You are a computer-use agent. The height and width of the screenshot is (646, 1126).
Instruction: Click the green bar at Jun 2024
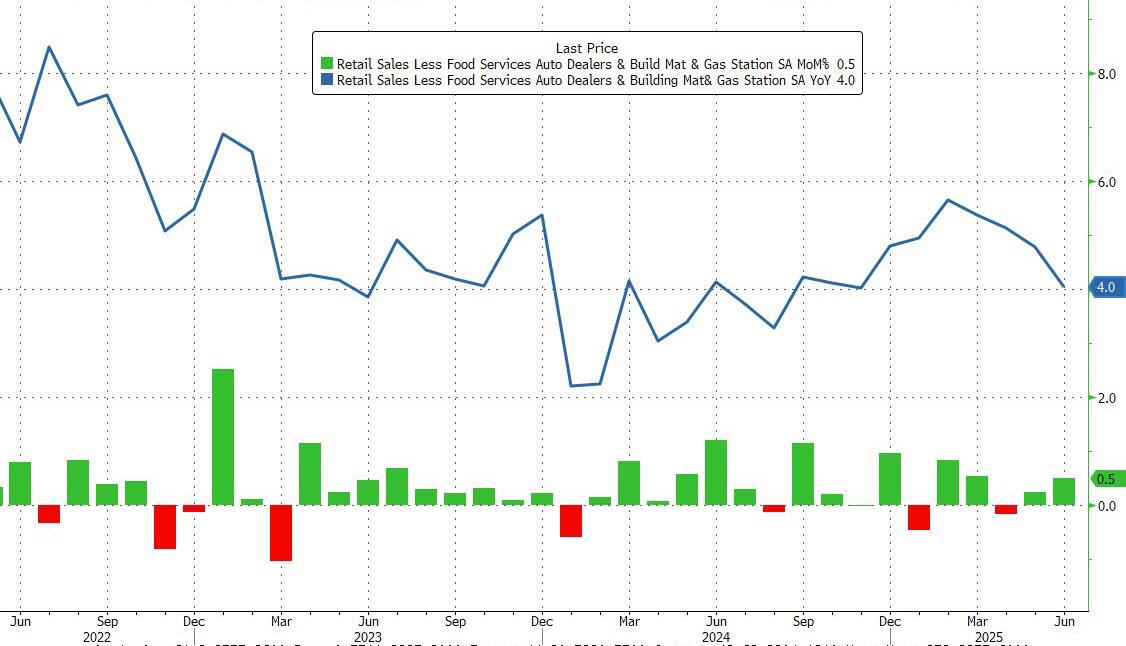click(716, 472)
